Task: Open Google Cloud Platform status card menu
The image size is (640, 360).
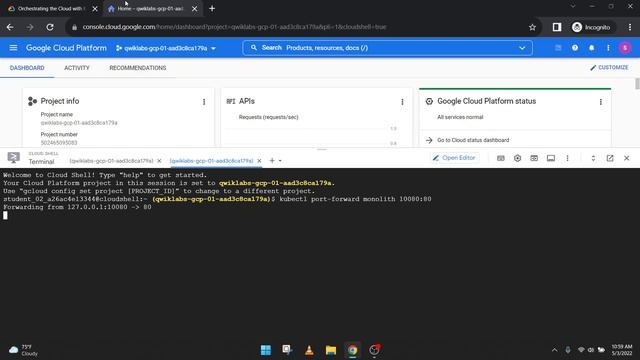Action: click(x=600, y=102)
